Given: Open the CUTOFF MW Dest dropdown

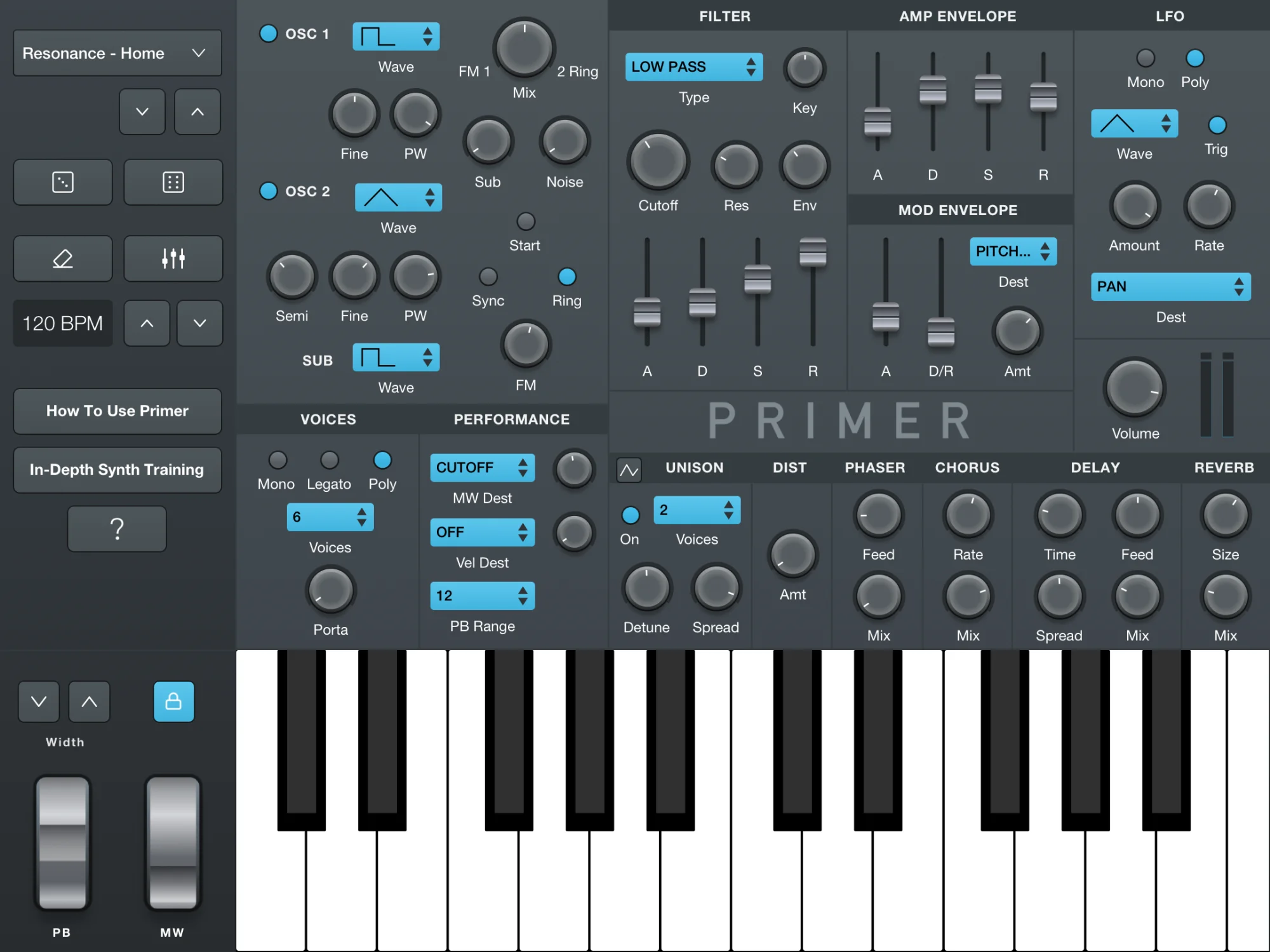Looking at the screenshot, I should tap(483, 468).
